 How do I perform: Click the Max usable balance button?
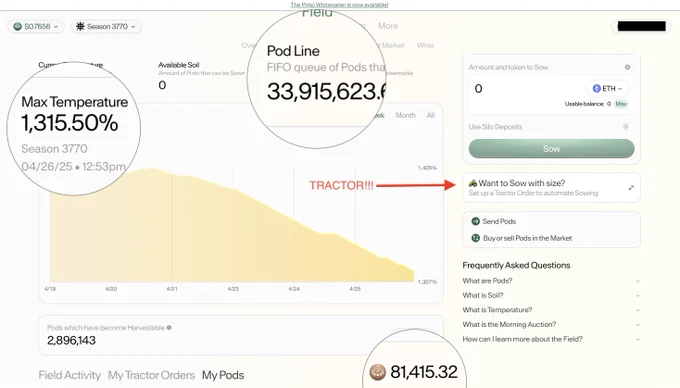[621, 104]
